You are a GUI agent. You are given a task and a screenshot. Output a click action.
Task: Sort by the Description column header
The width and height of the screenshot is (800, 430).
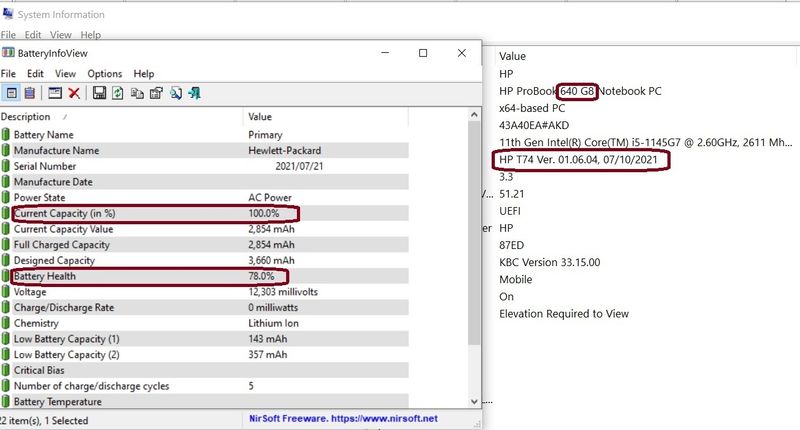[x=121, y=117]
